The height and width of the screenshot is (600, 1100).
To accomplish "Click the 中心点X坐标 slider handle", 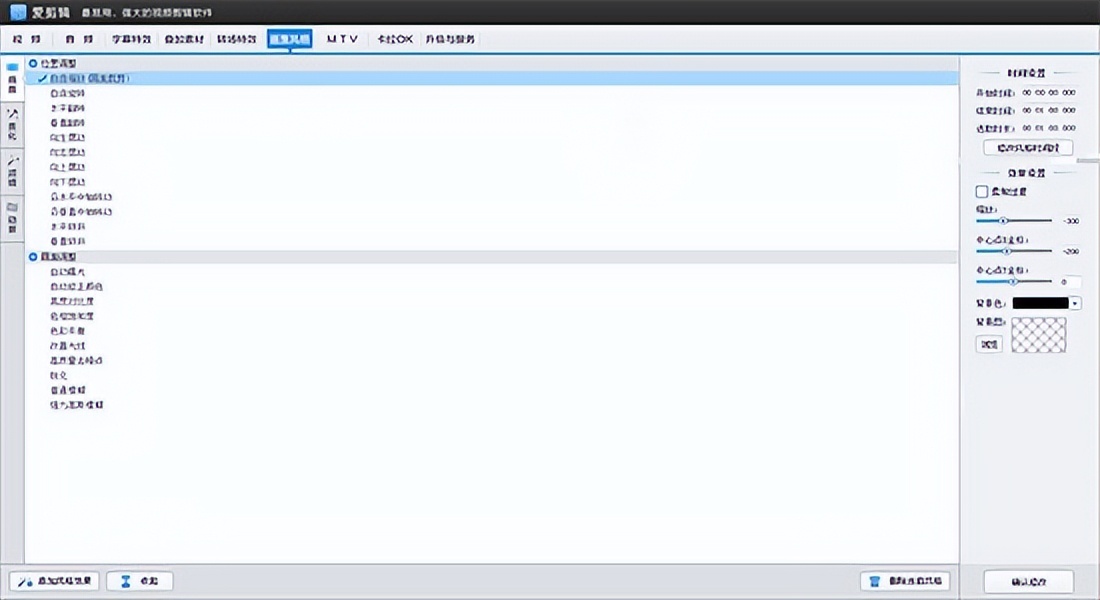I will [x=1007, y=251].
